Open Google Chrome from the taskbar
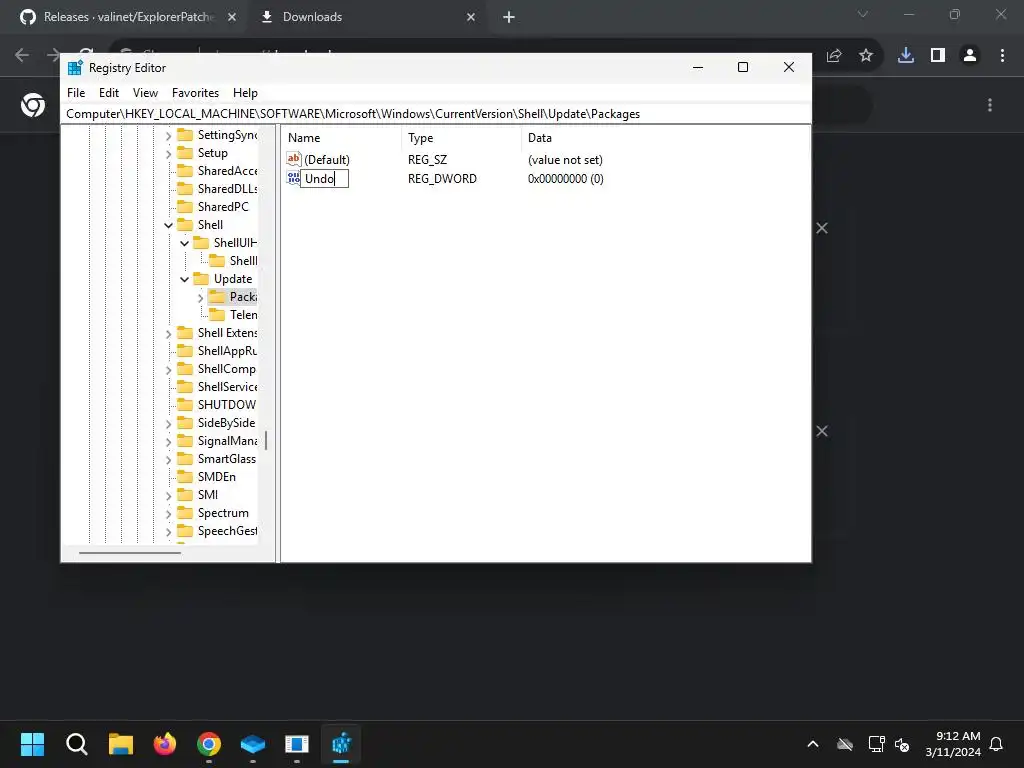Image resolution: width=1024 pixels, height=768 pixels. point(209,744)
